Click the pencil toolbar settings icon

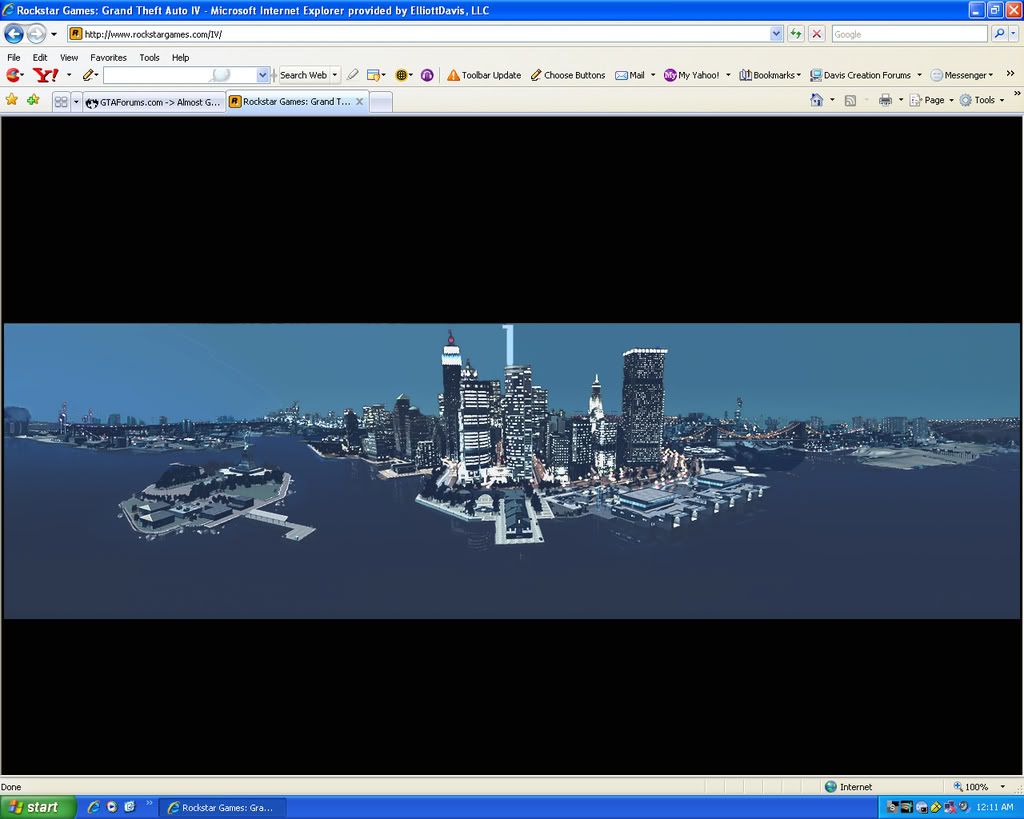(x=88, y=75)
